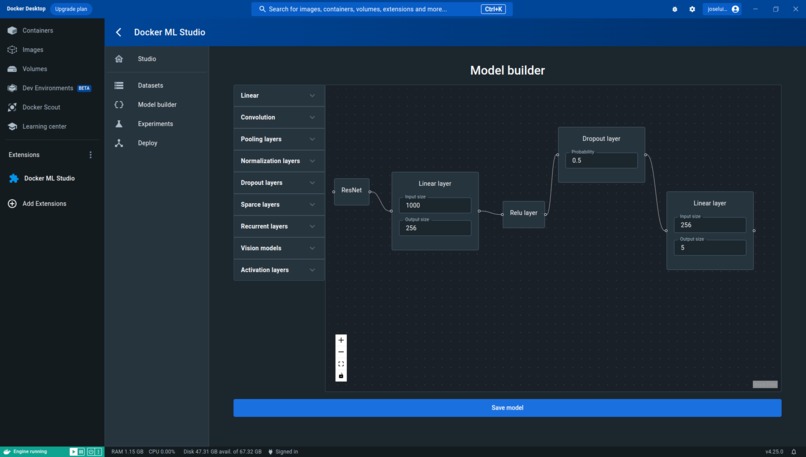Click the engine play button in status bar
The width and height of the screenshot is (806, 457).
point(73,452)
